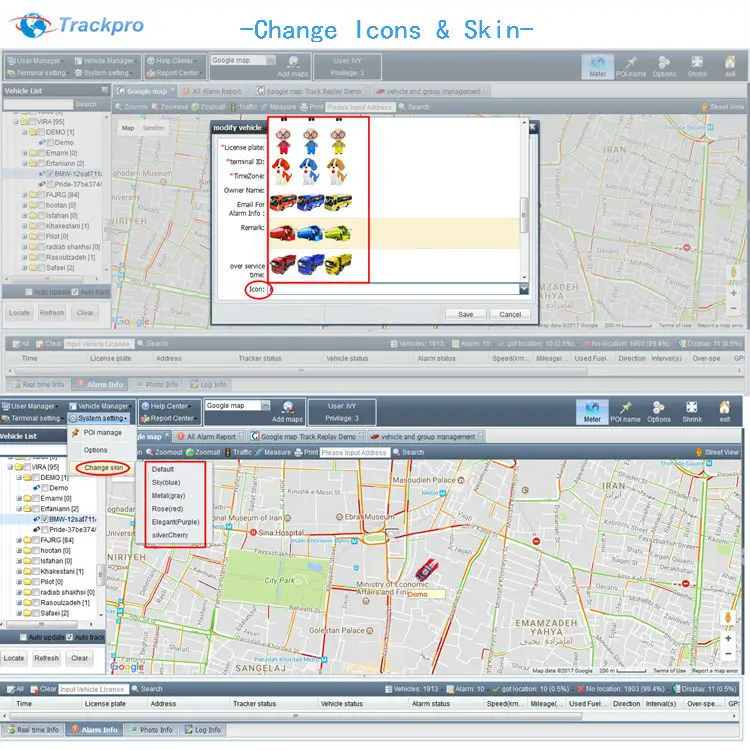The width and height of the screenshot is (750, 750).
Task: Check Pride-37be374 vehicle in the skin-menu window tree
Action: point(45,529)
